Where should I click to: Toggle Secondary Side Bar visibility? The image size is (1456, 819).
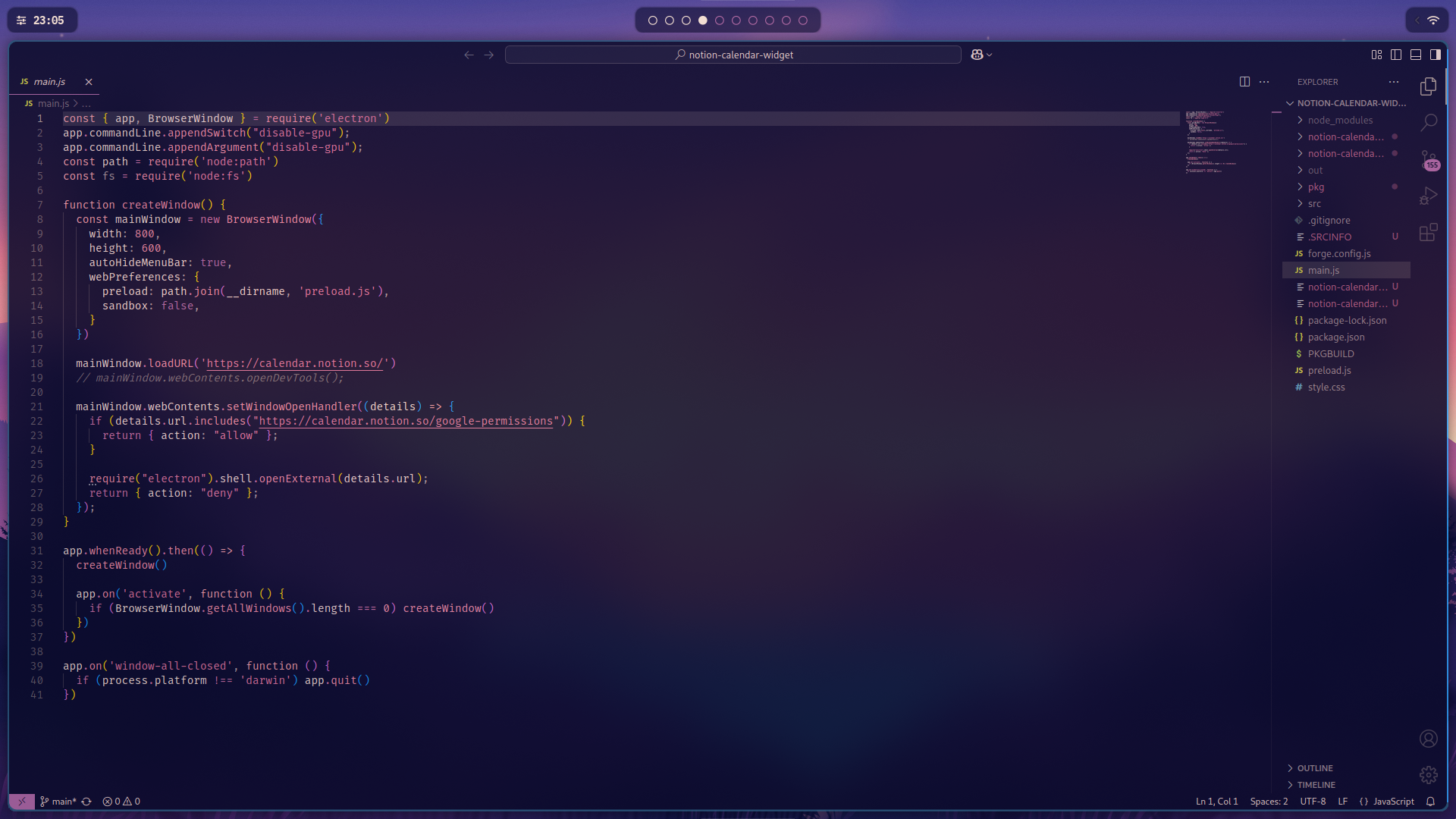pos(1436,55)
